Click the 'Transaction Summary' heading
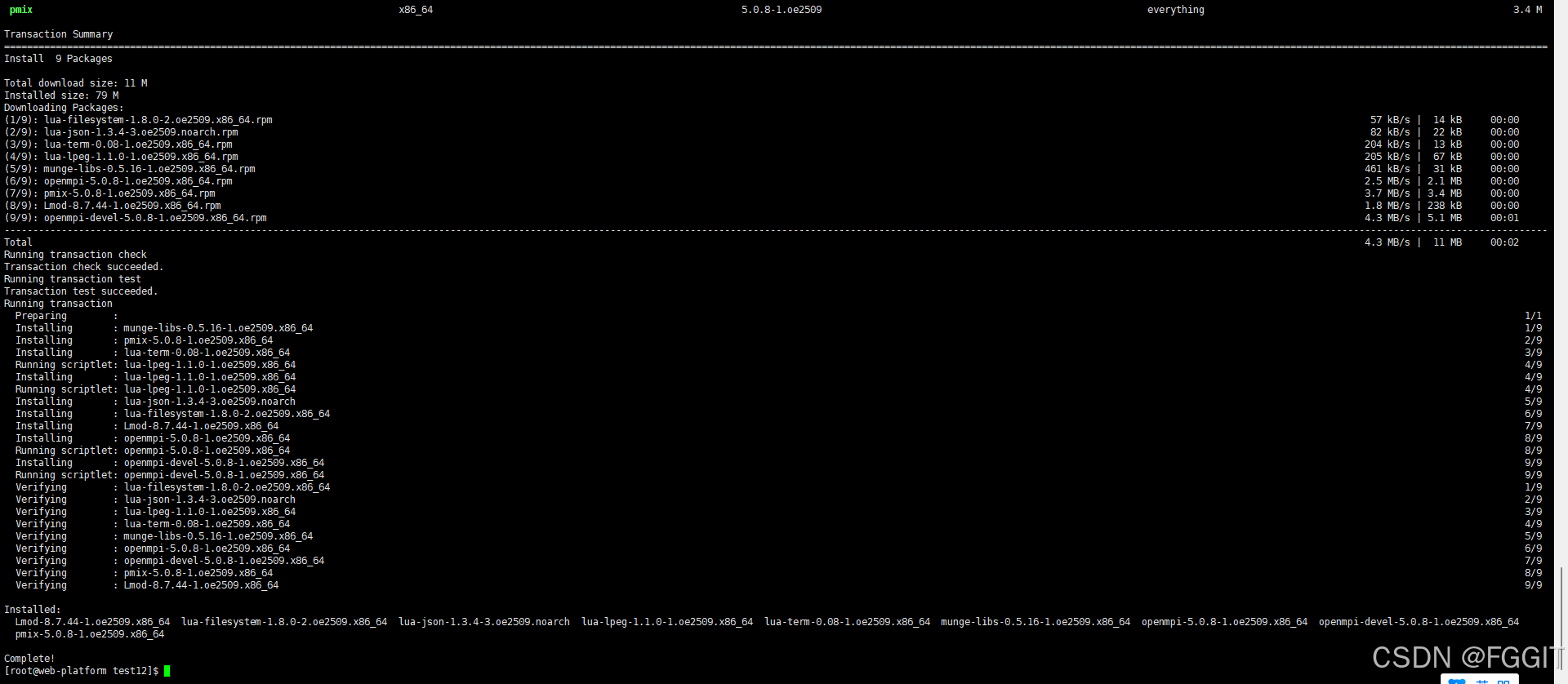Viewport: 1568px width, 684px height. (59, 34)
